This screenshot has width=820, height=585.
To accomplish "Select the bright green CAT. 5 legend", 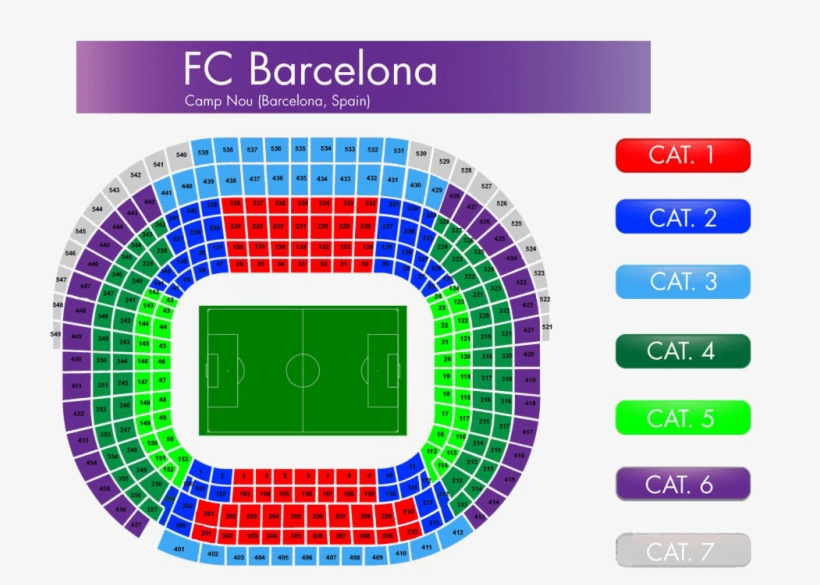I will pyautogui.click(x=682, y=418).
